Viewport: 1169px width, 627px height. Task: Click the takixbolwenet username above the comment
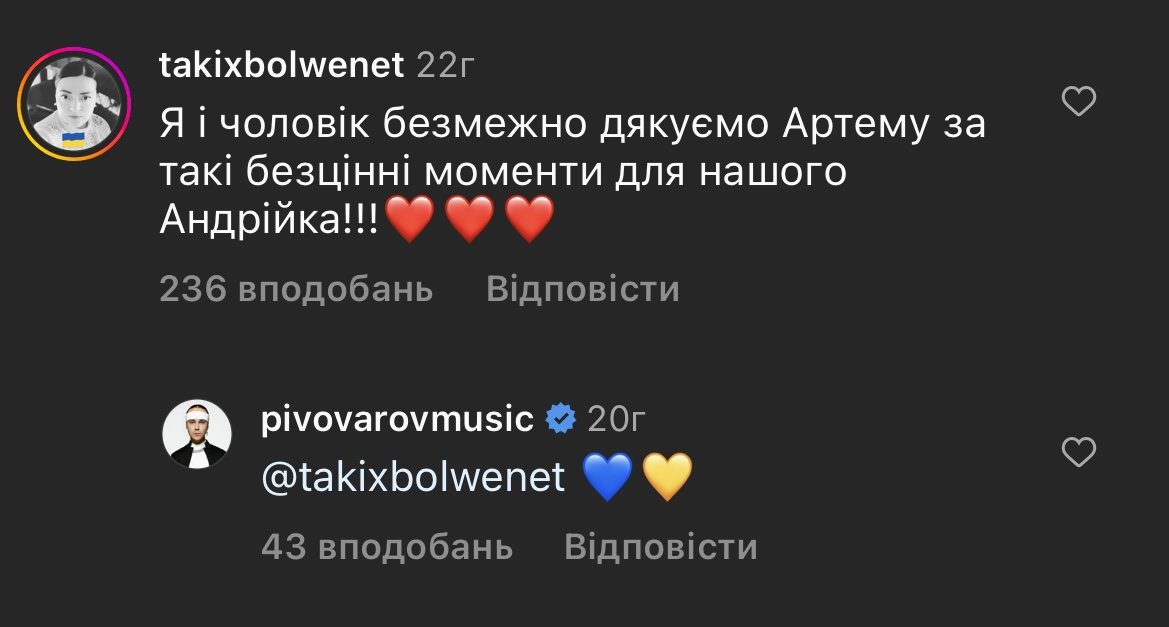coord(282,66)
